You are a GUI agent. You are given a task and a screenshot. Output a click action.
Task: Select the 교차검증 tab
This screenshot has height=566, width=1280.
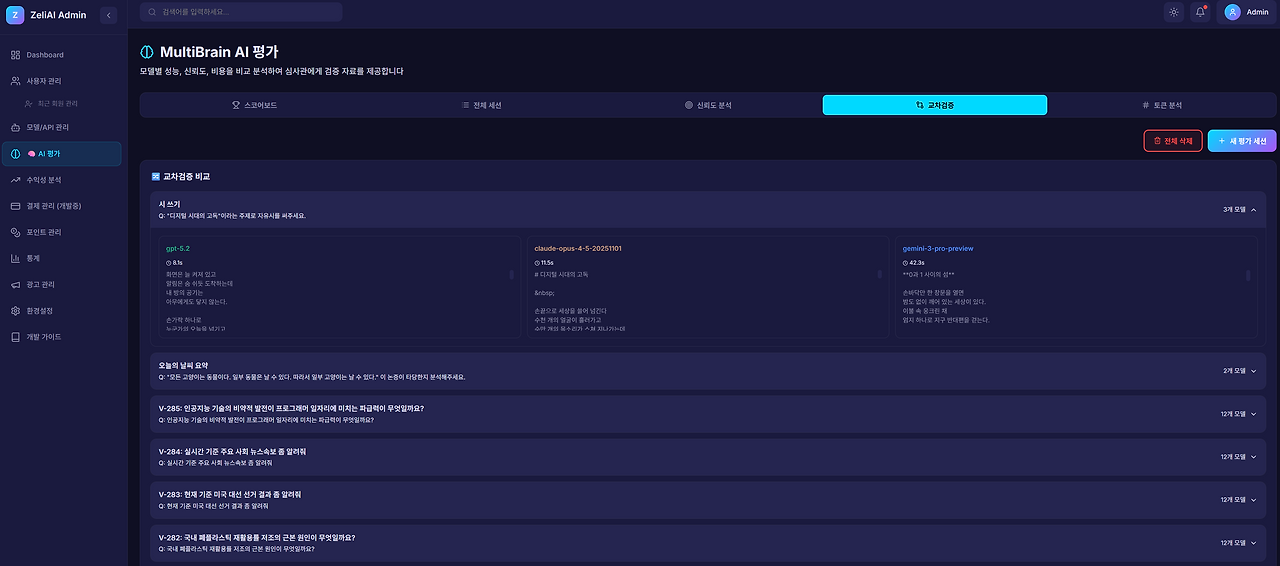pos(935,105)
